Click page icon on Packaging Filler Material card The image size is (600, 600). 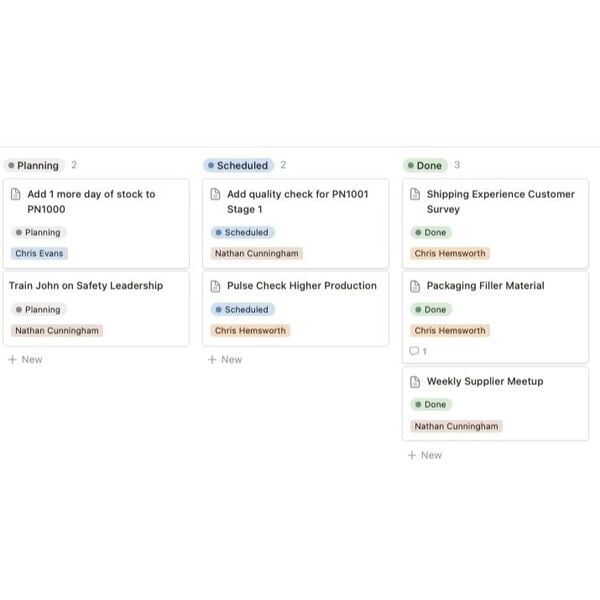[x=416, y=286]
